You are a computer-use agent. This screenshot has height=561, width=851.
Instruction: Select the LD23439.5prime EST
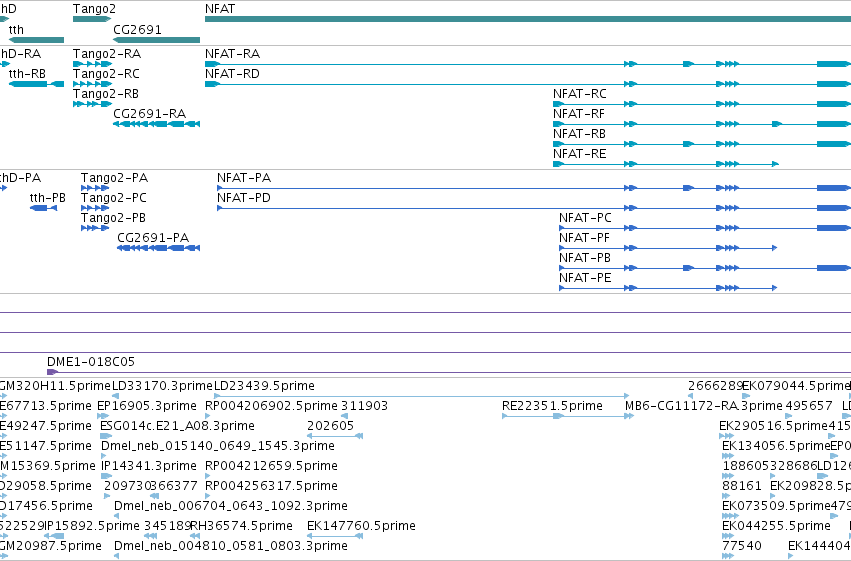pyautogui.click(x=422, y=396)
